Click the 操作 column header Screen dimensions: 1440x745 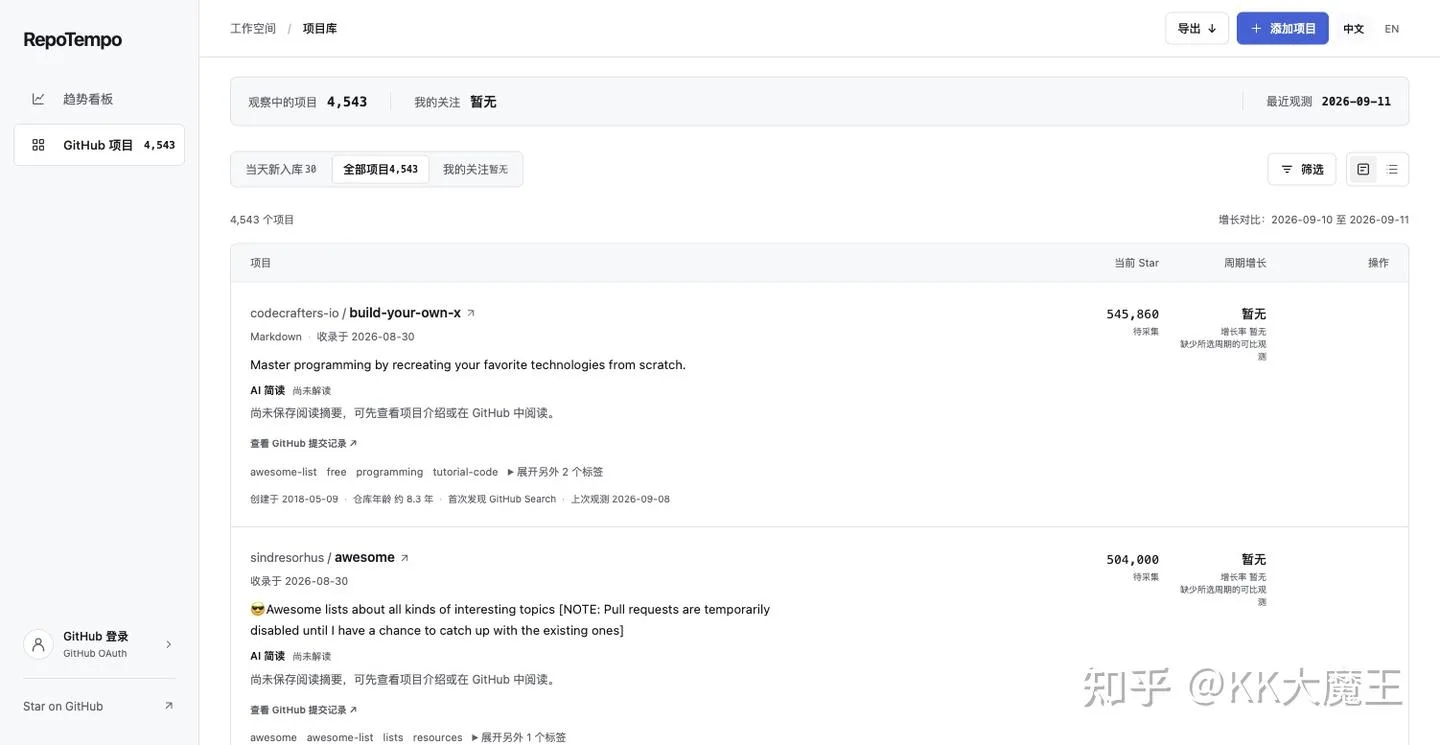coord(1378,263)
